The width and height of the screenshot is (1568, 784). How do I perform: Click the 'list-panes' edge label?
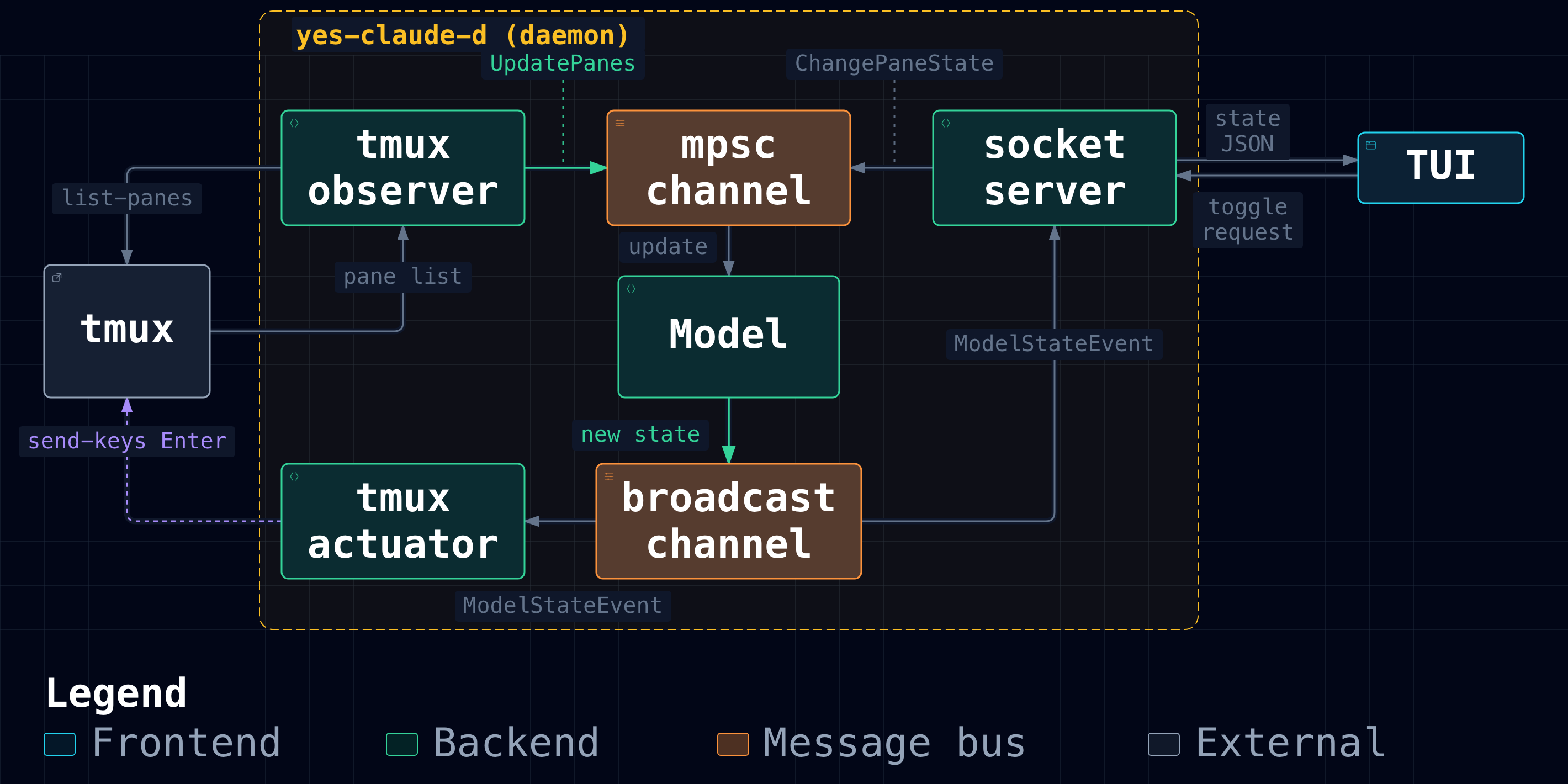coord(127,198)
